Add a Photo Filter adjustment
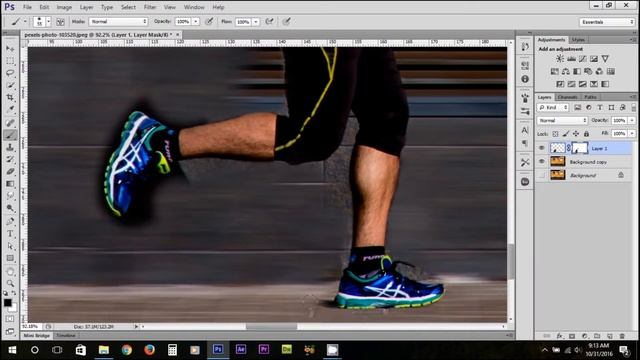 point(588,71)
